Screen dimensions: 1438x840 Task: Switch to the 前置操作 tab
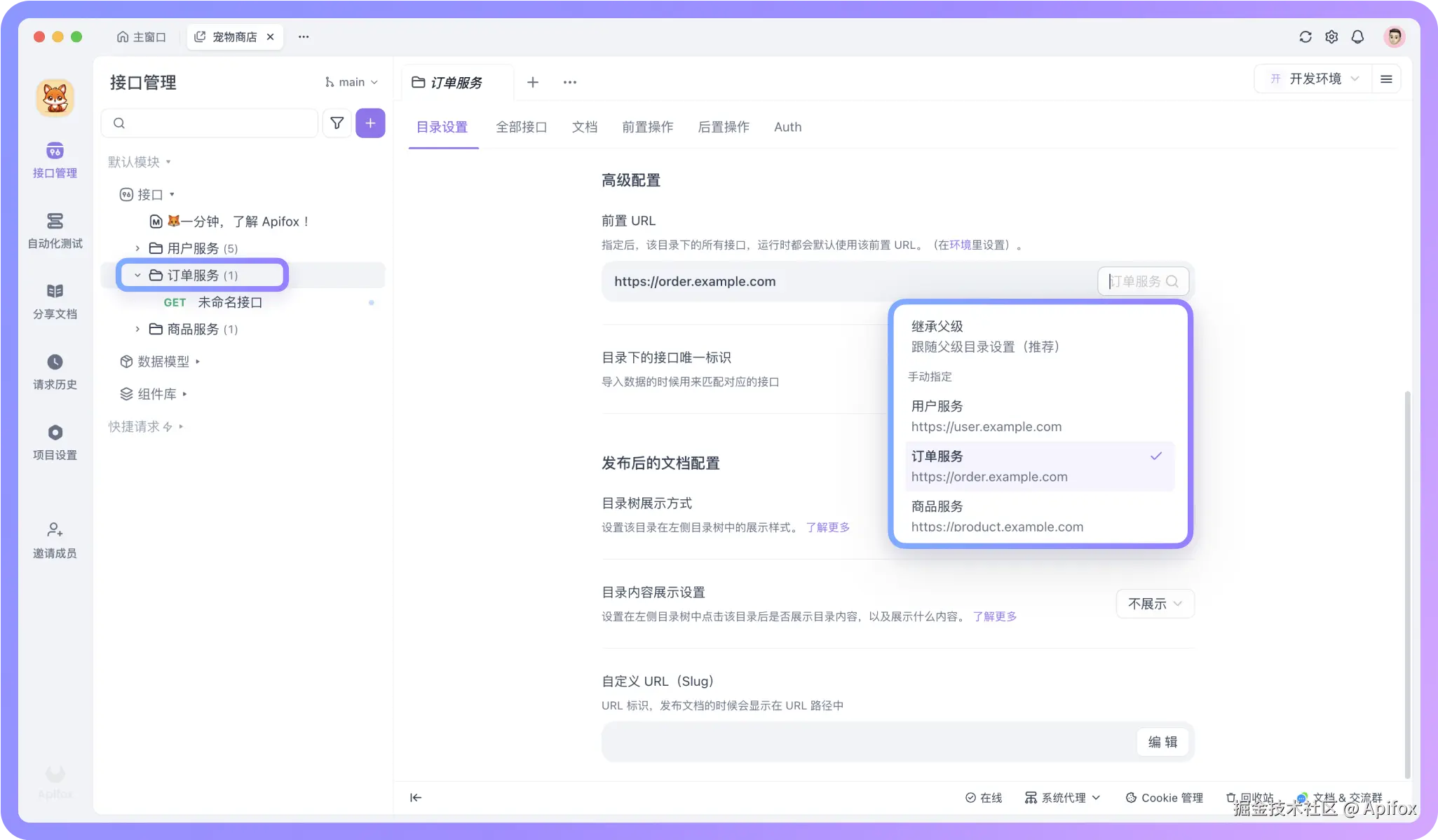[x=647, y=128]
